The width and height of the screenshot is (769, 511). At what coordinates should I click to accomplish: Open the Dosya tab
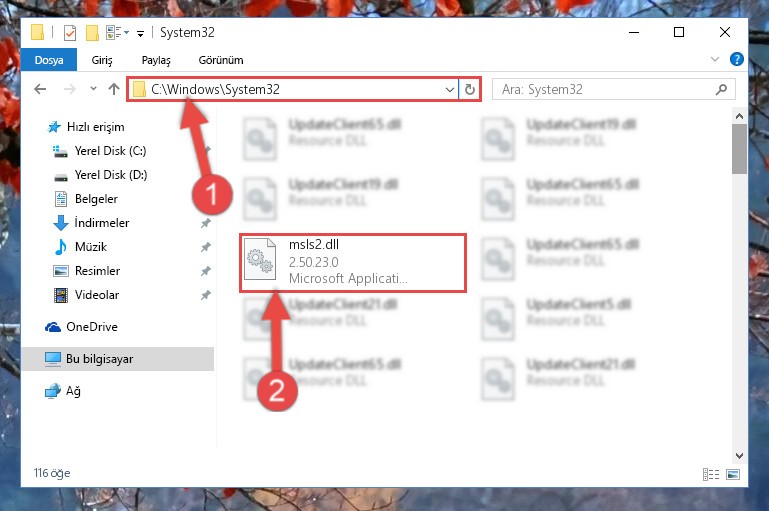[49, 60]
